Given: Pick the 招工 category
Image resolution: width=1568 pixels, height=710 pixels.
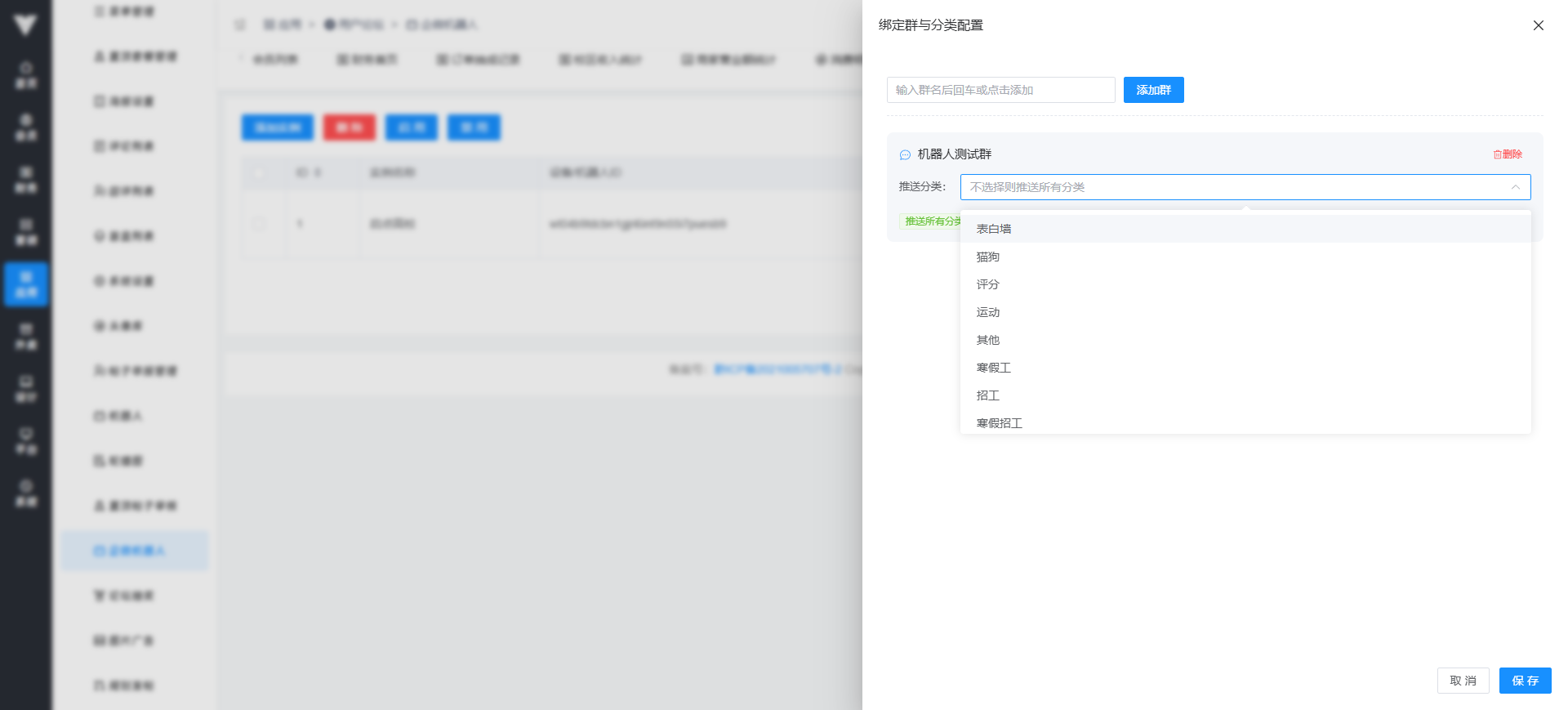Looking at the screenshot, I should point(988,395).
